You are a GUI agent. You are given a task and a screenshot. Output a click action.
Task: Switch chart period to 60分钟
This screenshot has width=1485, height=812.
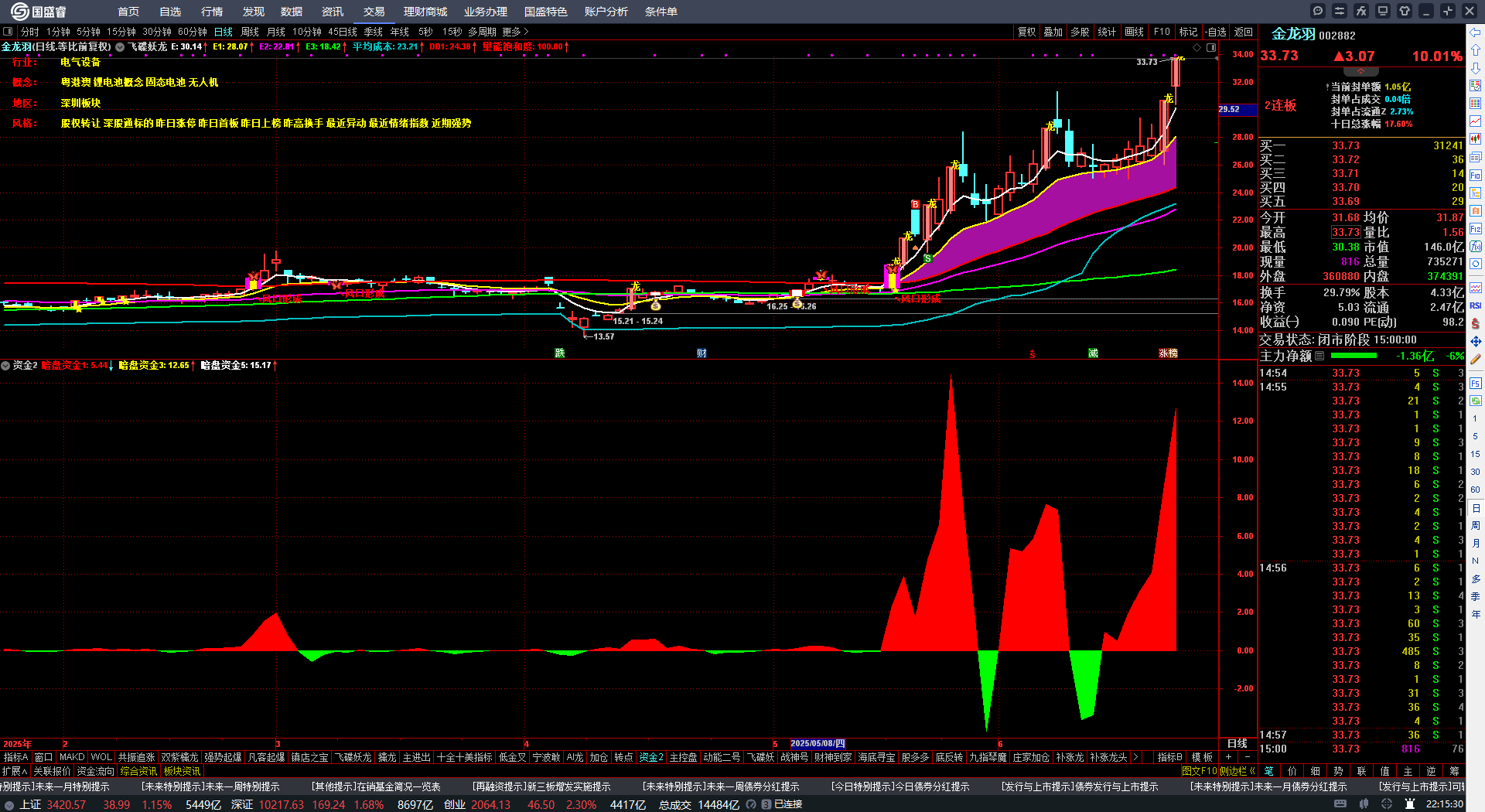point(193,32)
